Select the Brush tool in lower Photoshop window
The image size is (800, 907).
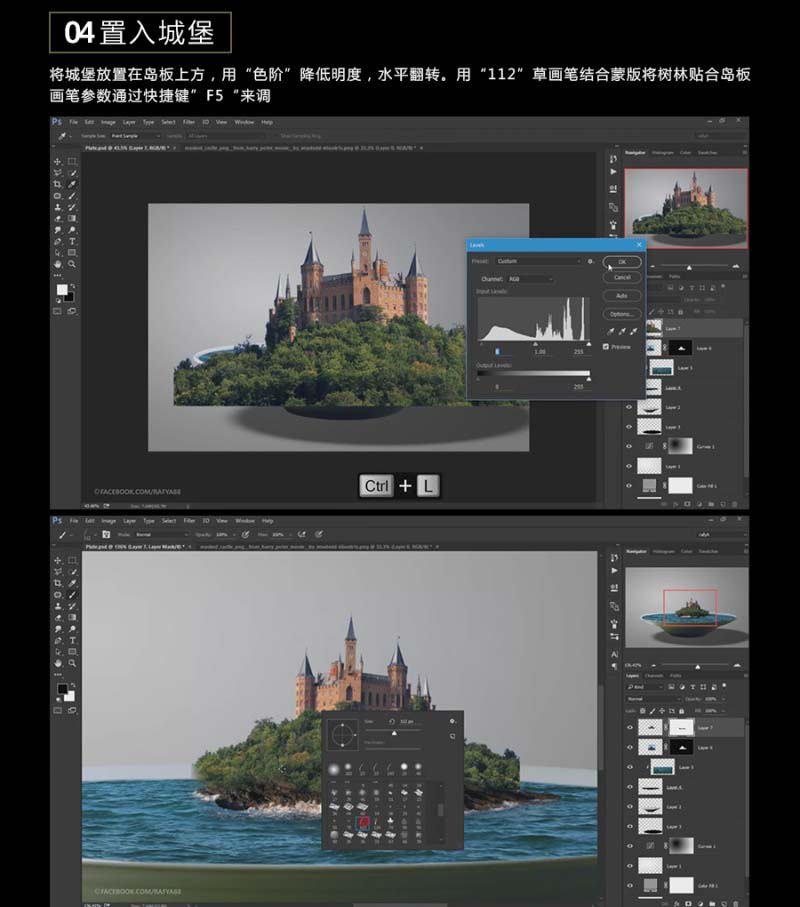click(72, 595)
